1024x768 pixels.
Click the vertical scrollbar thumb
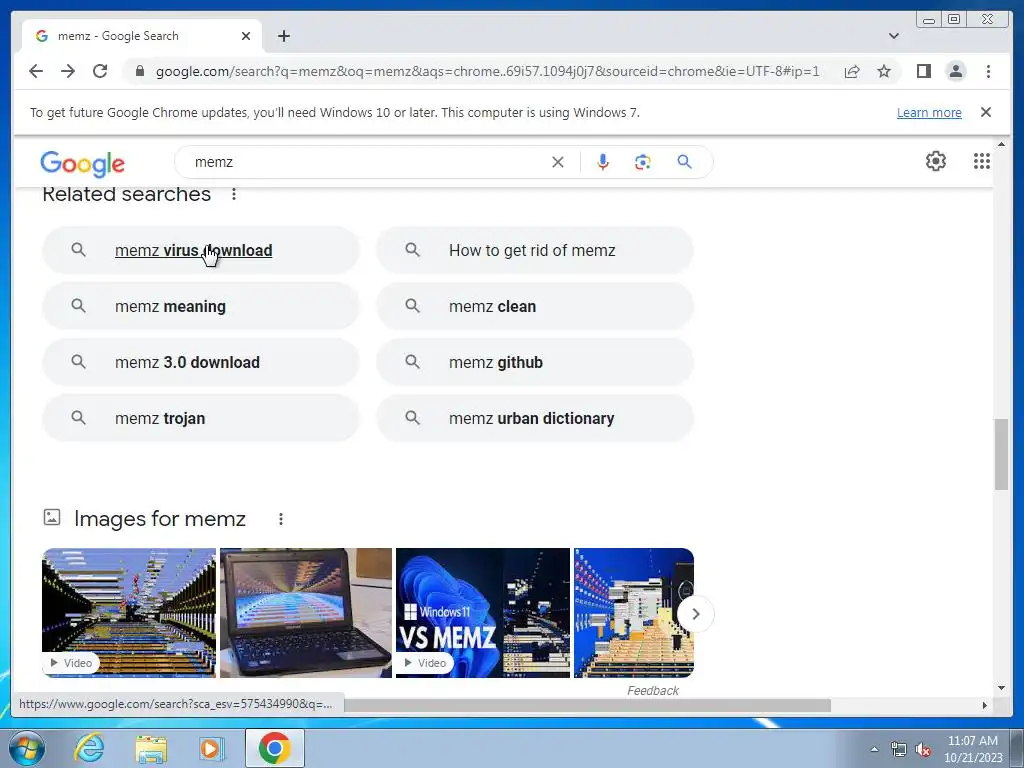(1001, 454)
